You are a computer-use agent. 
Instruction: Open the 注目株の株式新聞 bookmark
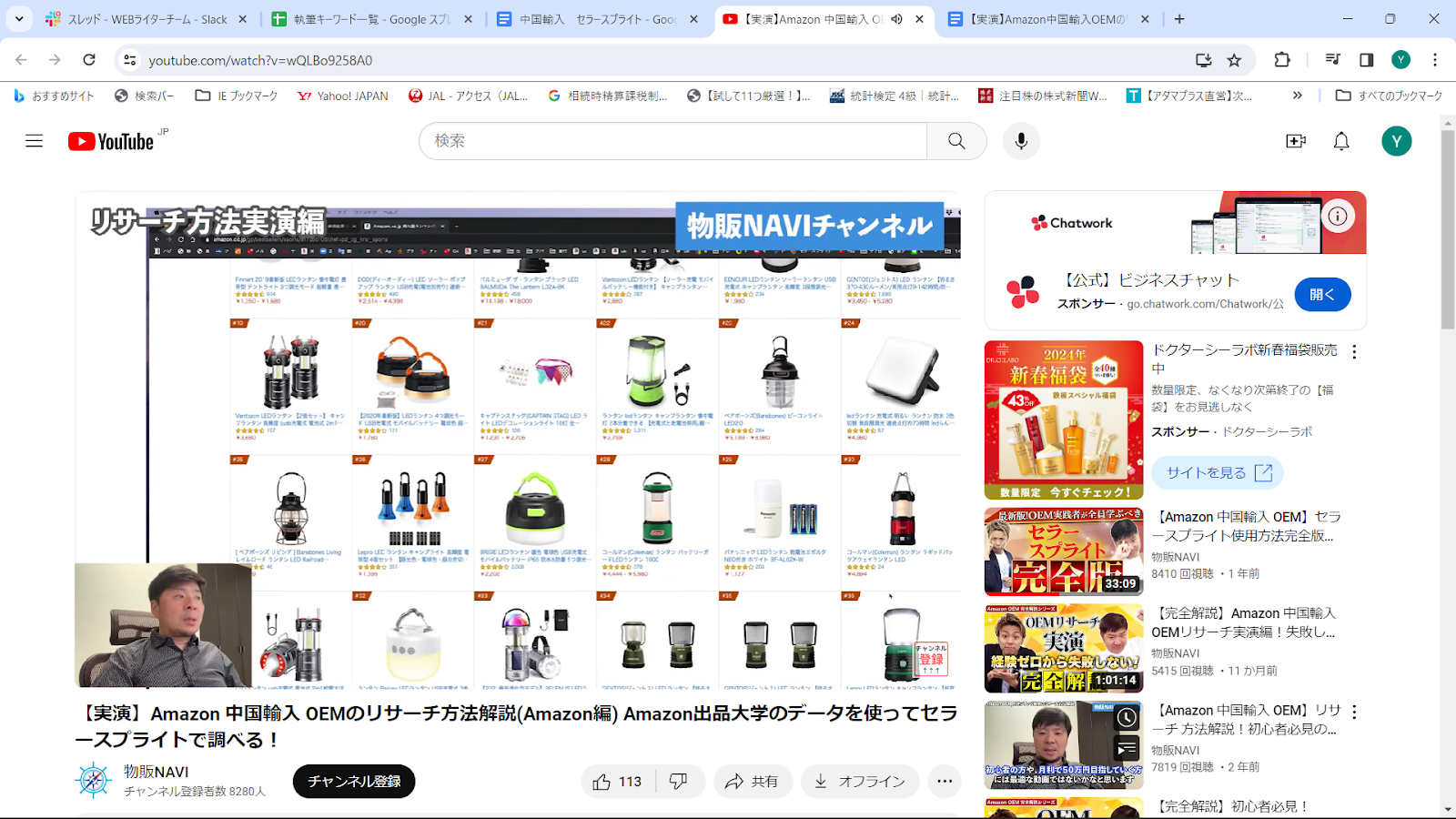[1043, 96]
